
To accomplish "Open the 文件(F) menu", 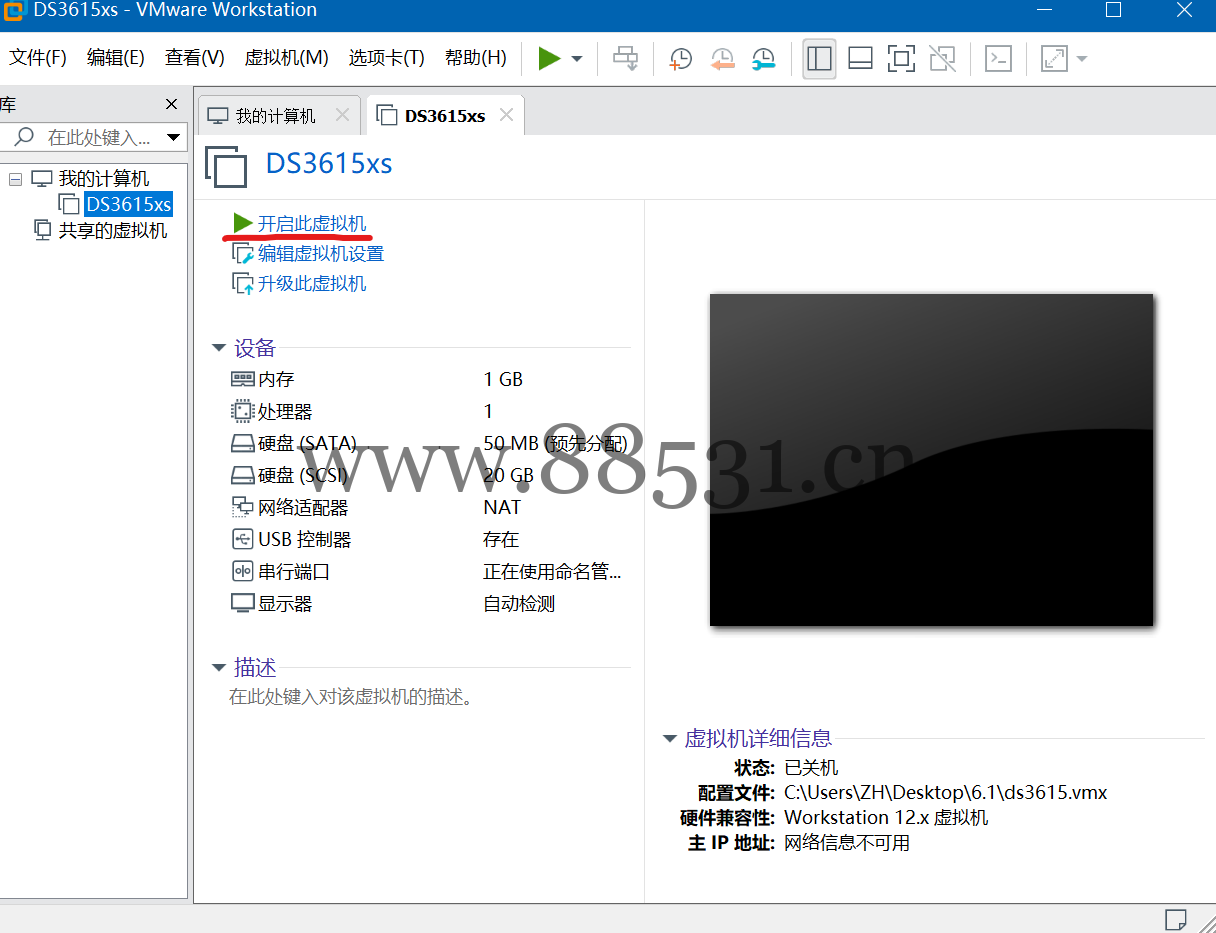I will coord(38,58).
